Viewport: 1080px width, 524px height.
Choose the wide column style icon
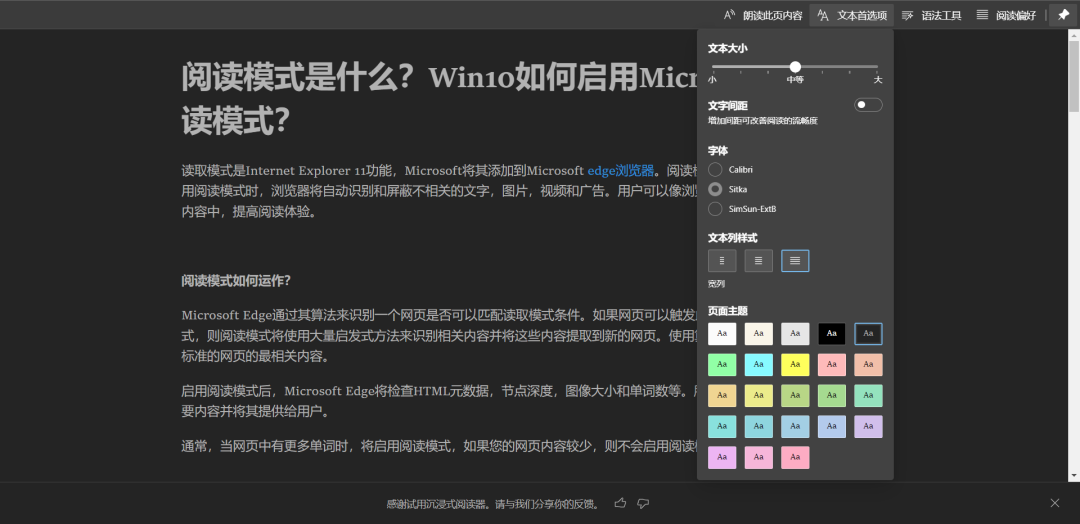(x=795, y=261)
